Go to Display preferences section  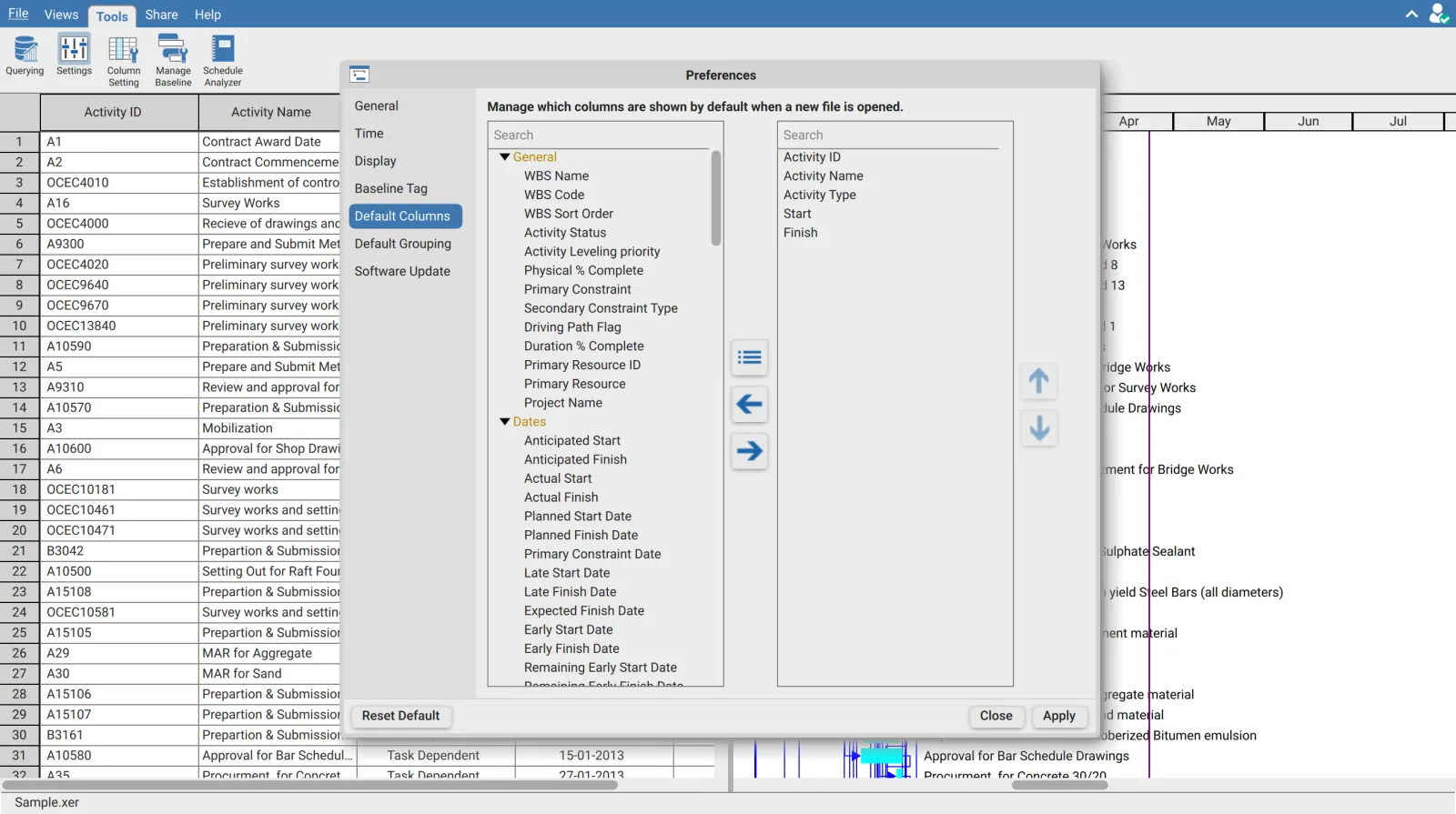(x=376, y=161)
